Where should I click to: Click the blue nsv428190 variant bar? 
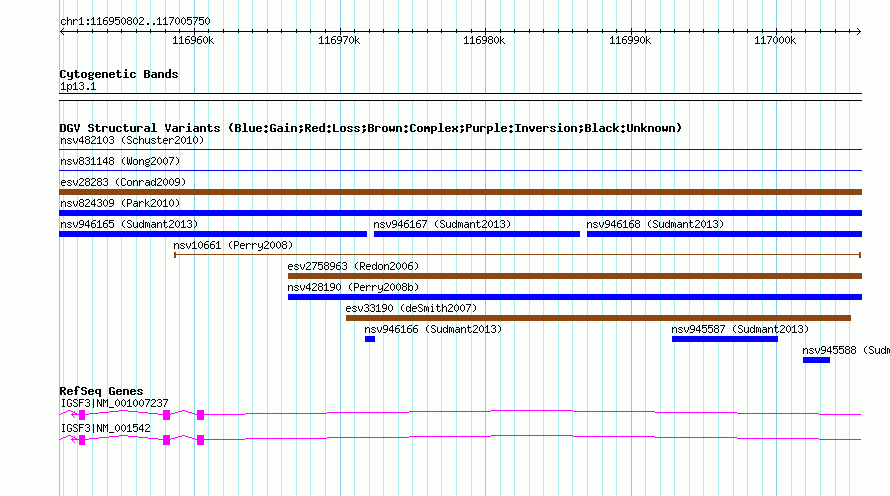[x=574, y=297]
